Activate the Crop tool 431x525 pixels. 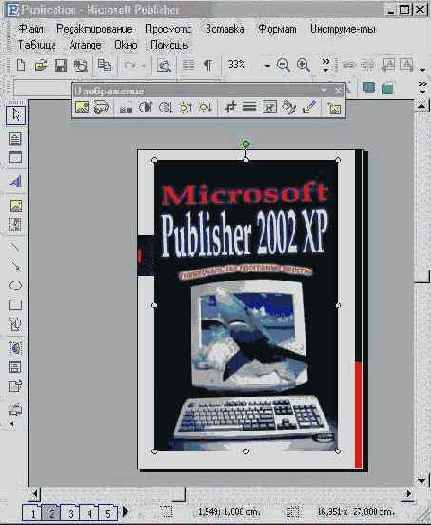pos(230,107)
